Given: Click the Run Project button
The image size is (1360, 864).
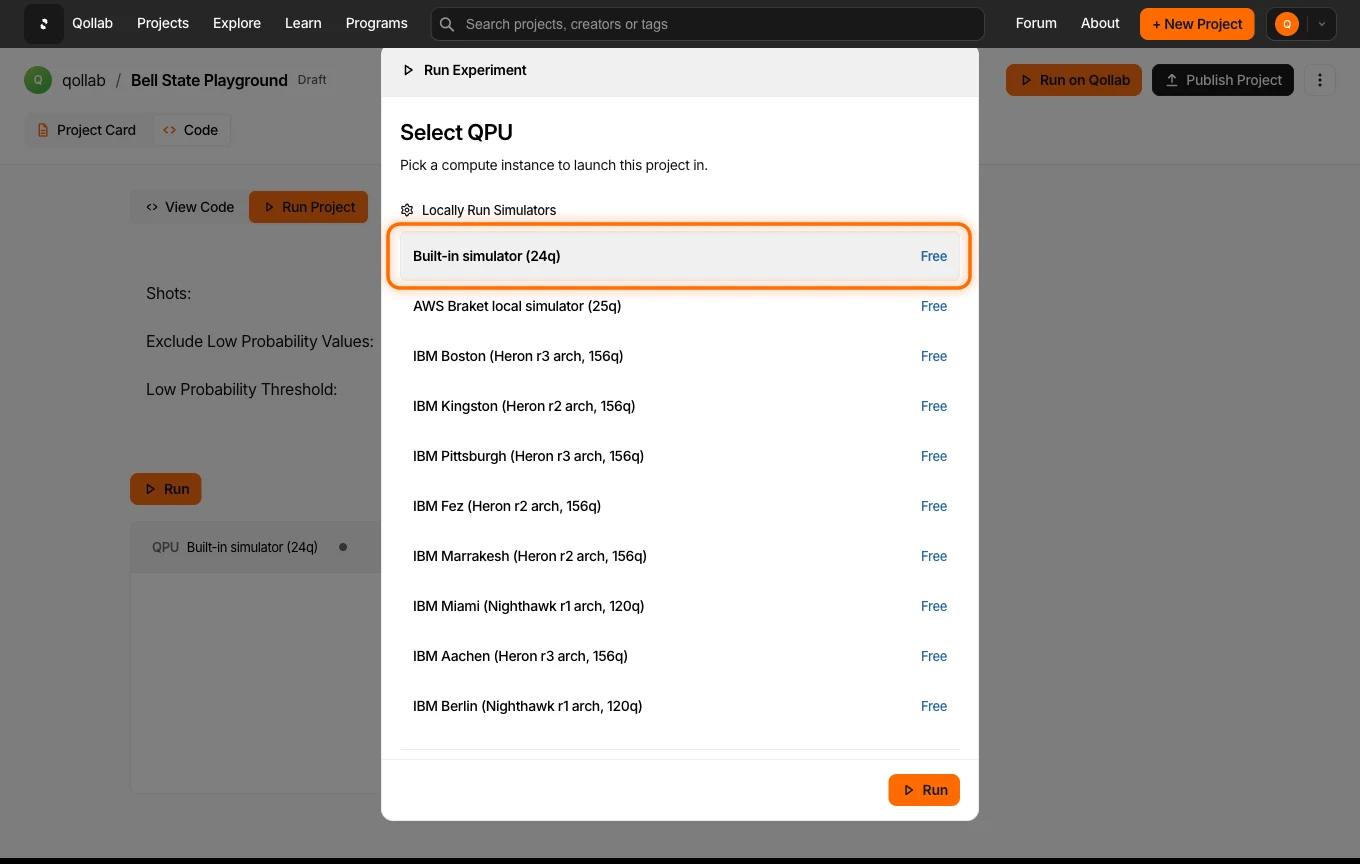Looking at the screenshot, I should 309,207.
